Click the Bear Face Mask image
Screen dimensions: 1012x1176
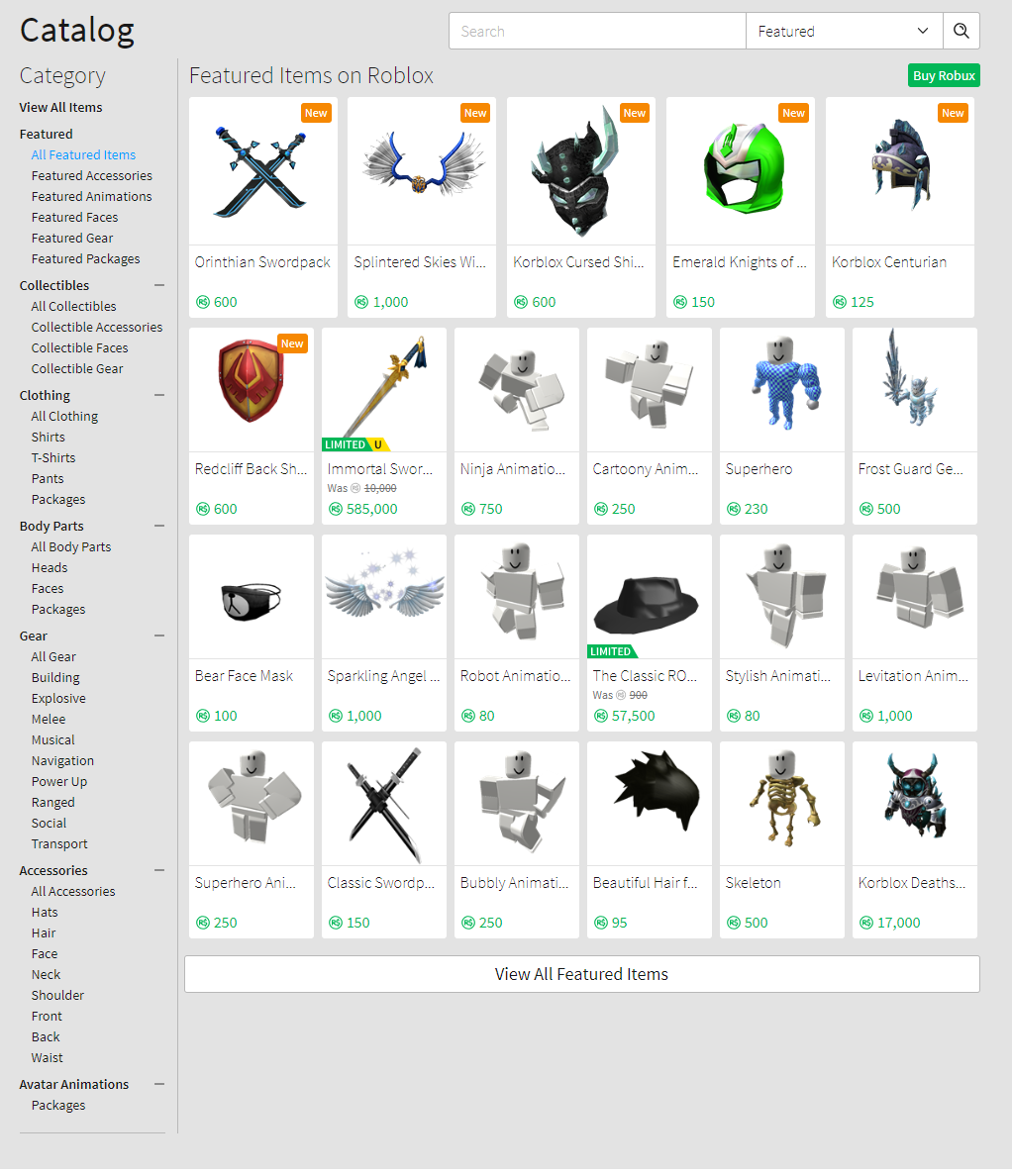point(252,597)
